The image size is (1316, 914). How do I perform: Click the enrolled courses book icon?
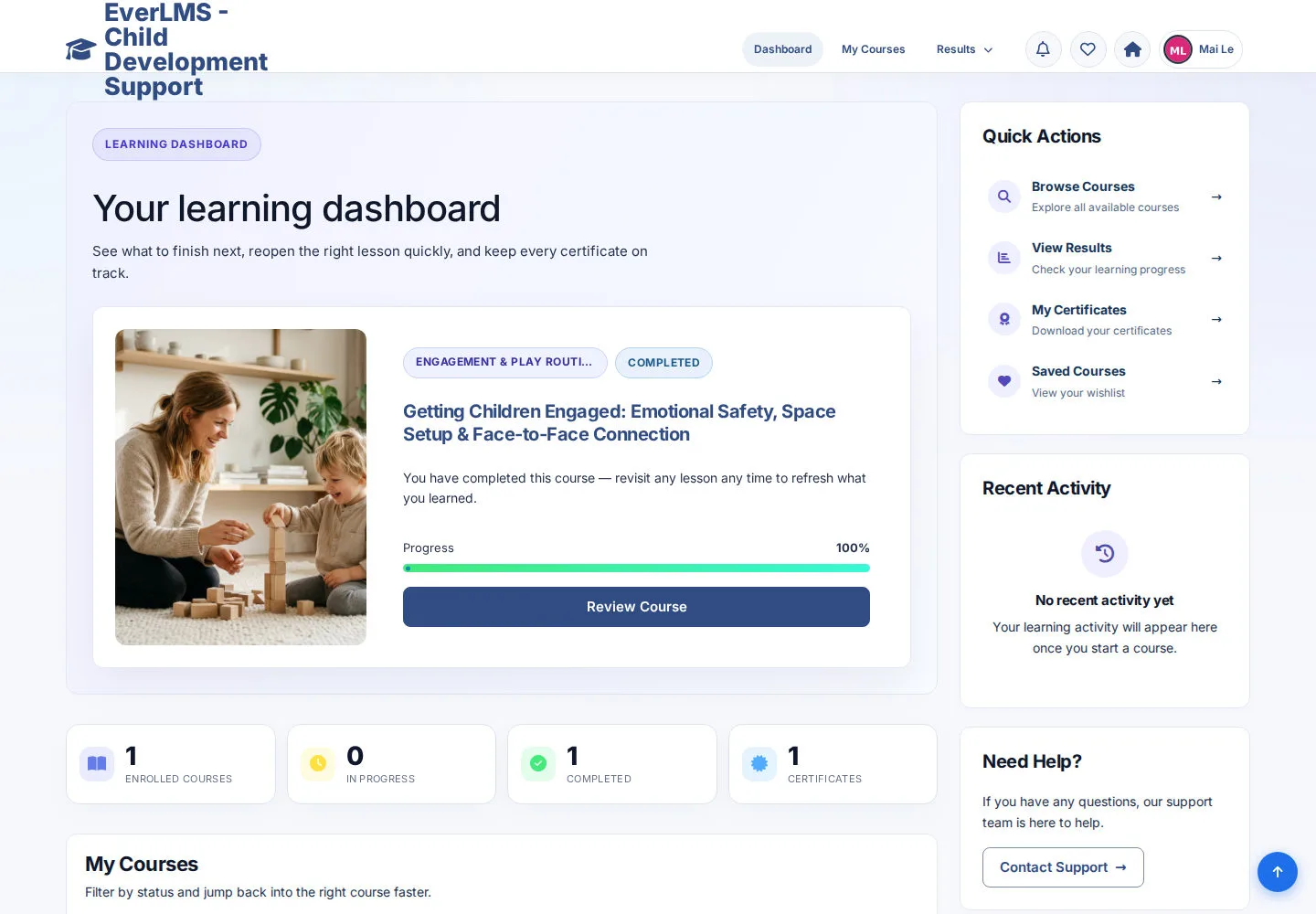97,763
